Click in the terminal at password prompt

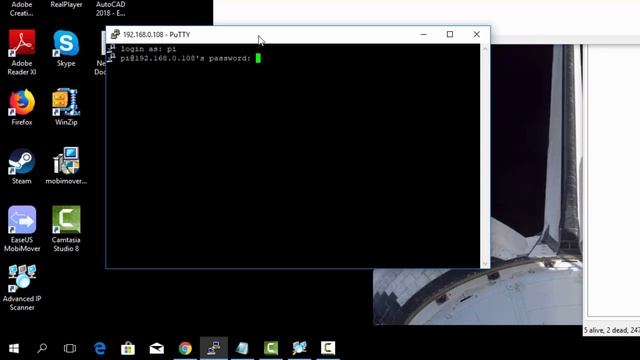(x=258, y=58)
